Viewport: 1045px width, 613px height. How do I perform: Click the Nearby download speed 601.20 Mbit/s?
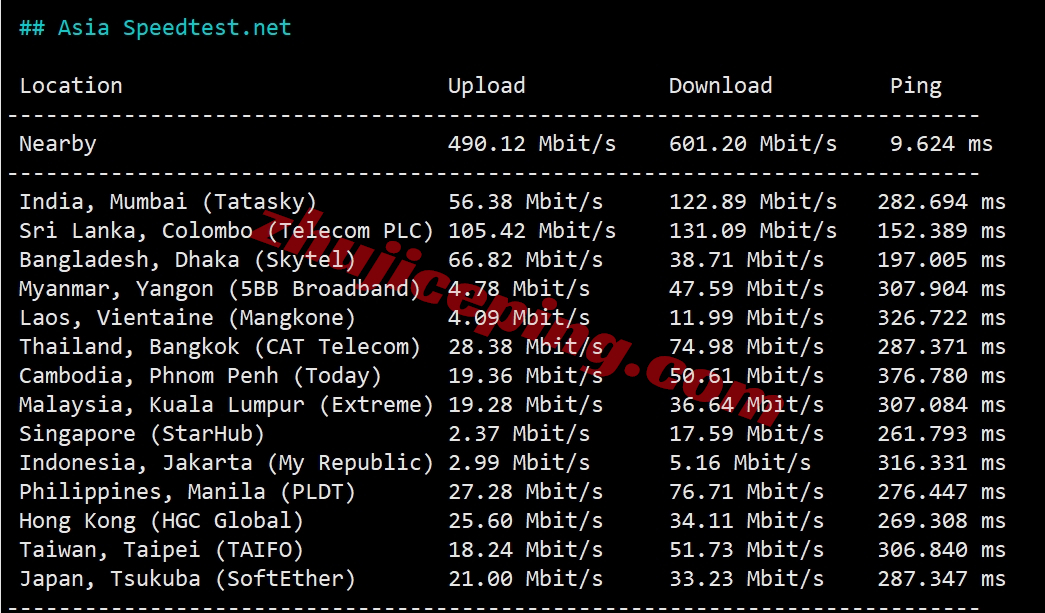pos(752,144)
